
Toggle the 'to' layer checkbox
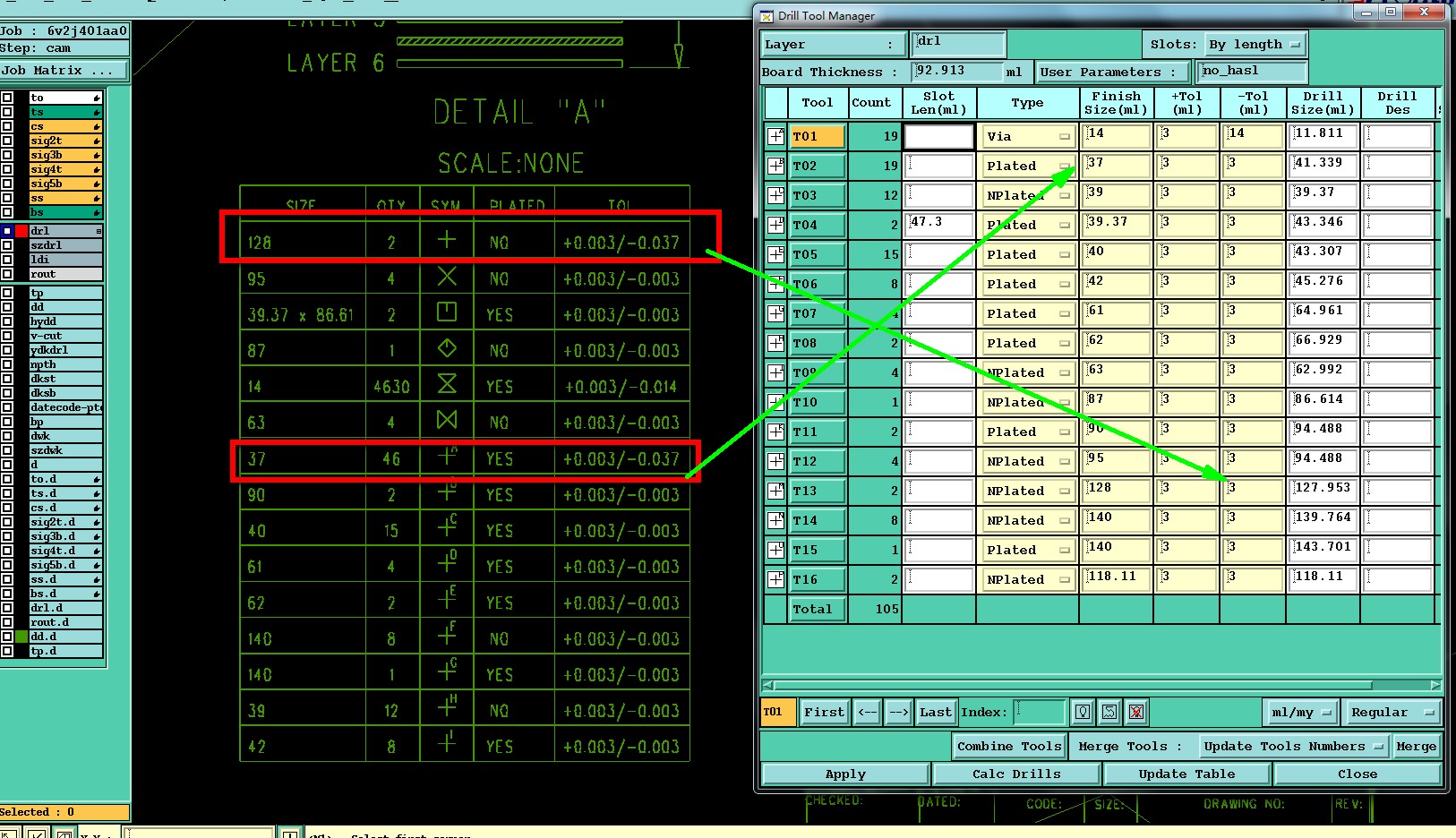(7, 98)
